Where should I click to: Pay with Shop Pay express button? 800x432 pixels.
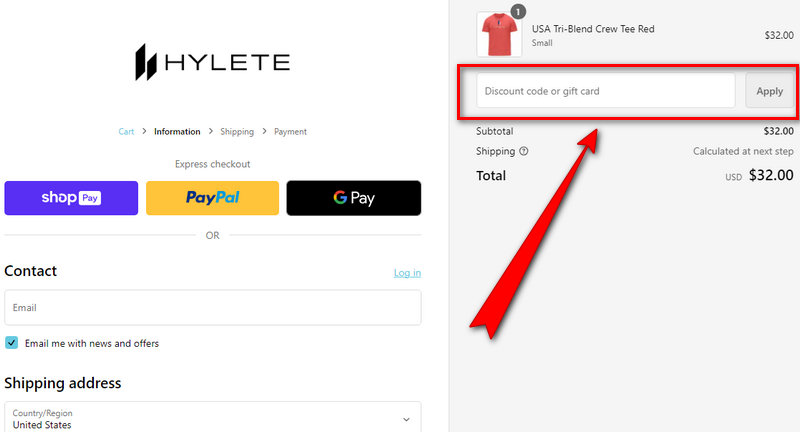71,198
